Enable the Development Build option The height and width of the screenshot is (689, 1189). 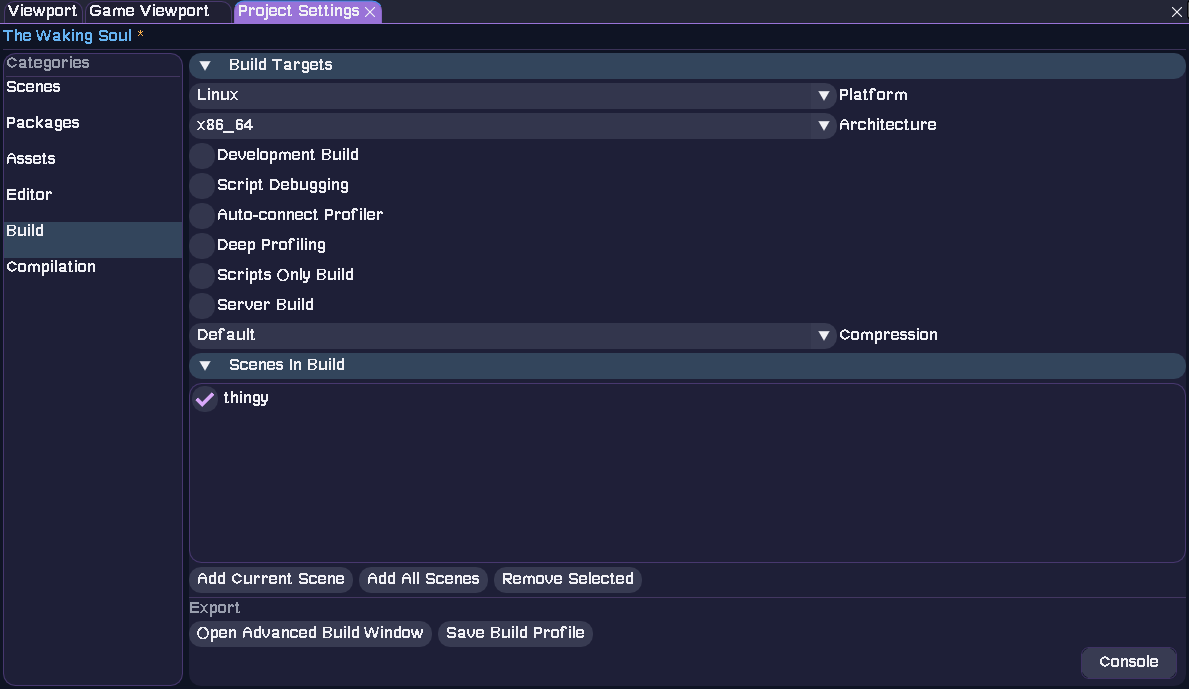(x=201, y=155)
